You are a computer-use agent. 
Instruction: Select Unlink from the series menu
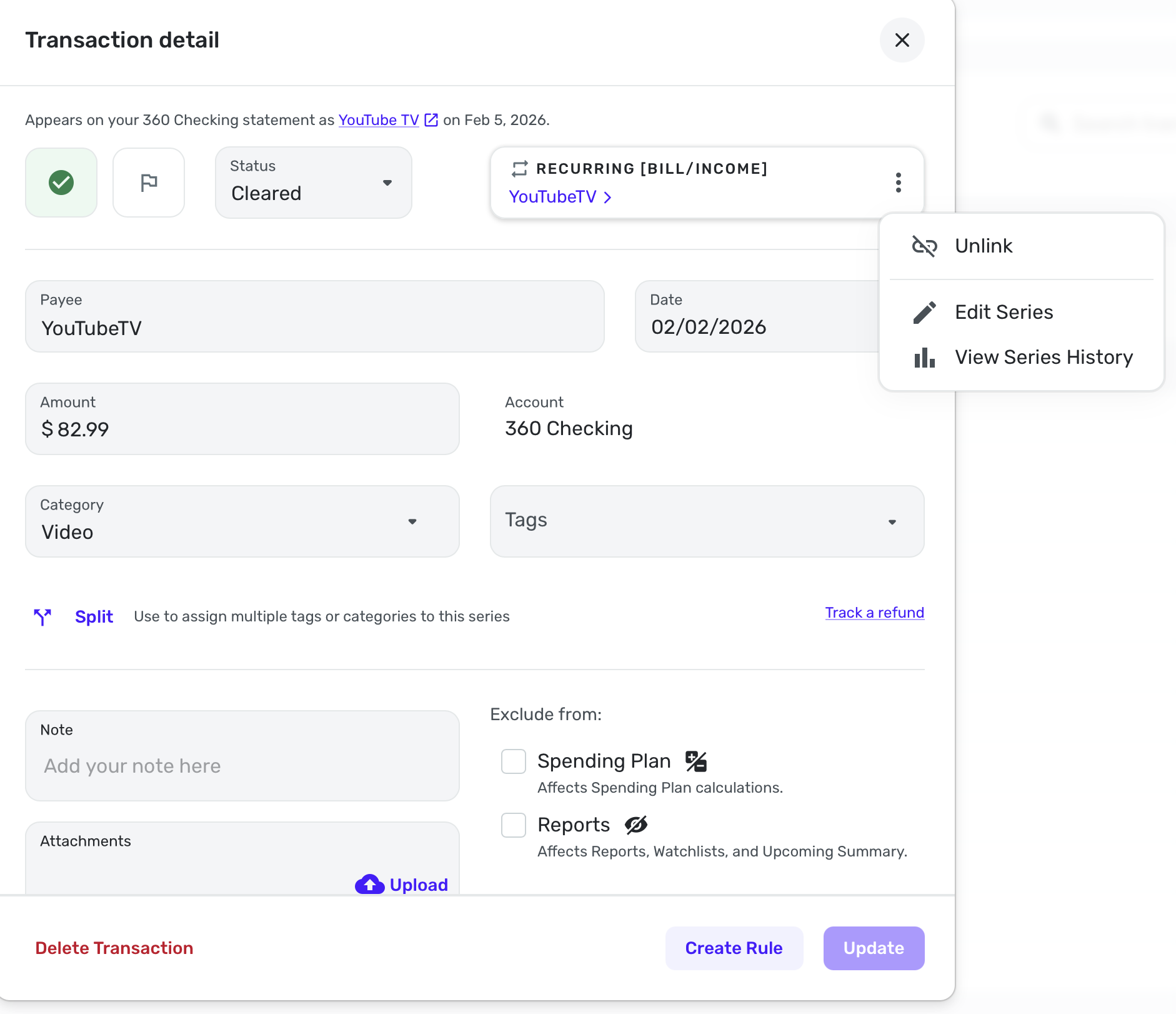pyautogui.click(x=983, y=246)
